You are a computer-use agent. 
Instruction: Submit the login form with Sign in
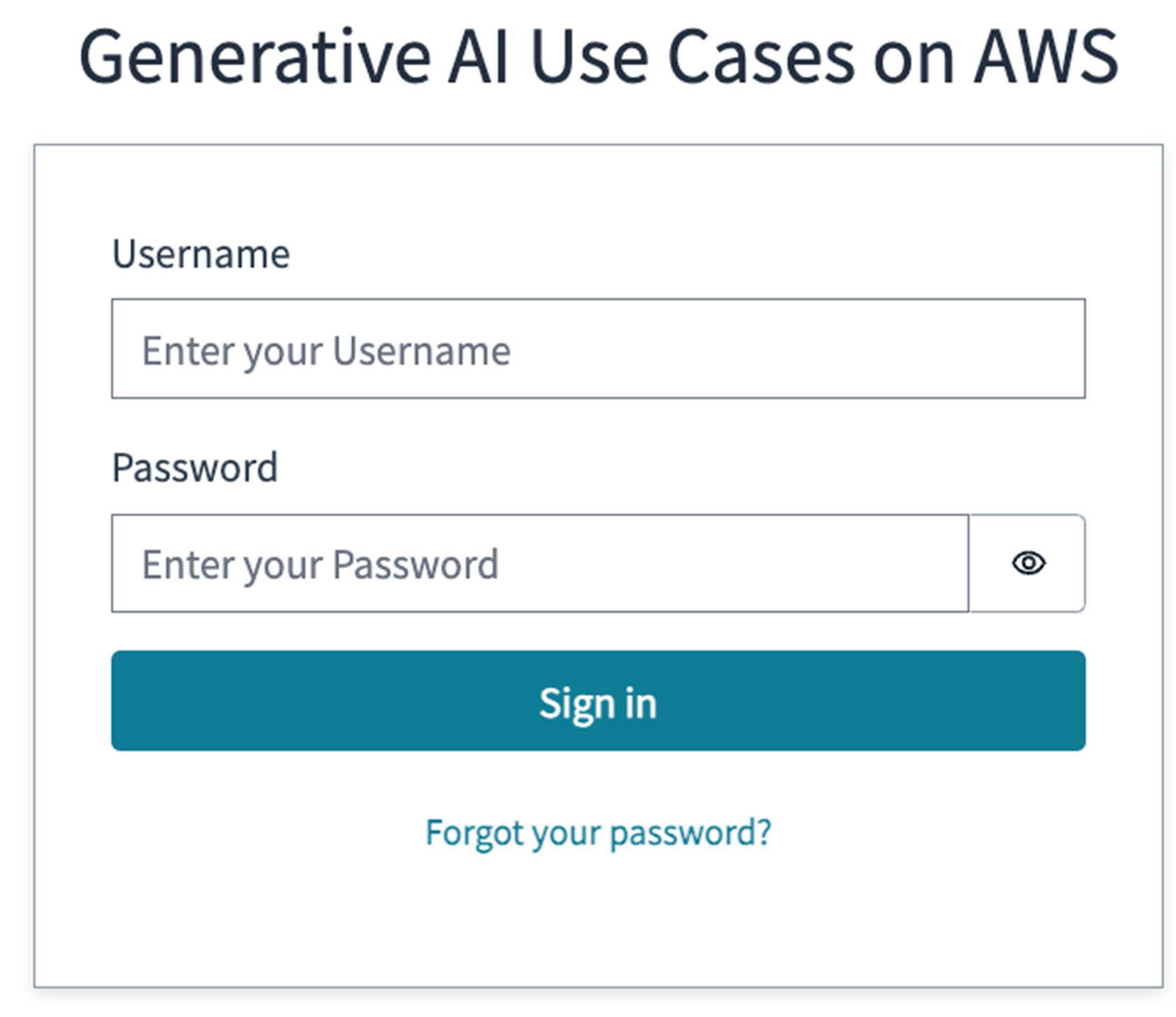point(598,701)
